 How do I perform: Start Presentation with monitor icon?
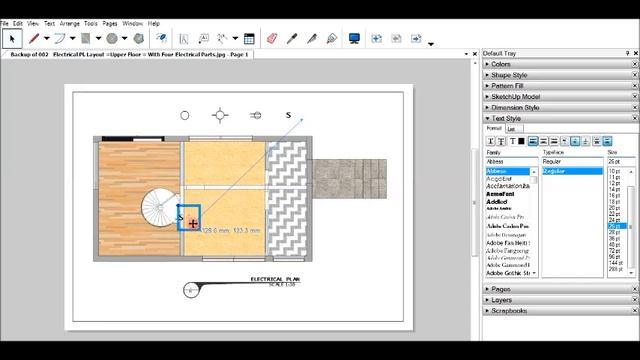pyautogui.click(x=354, y=39)
